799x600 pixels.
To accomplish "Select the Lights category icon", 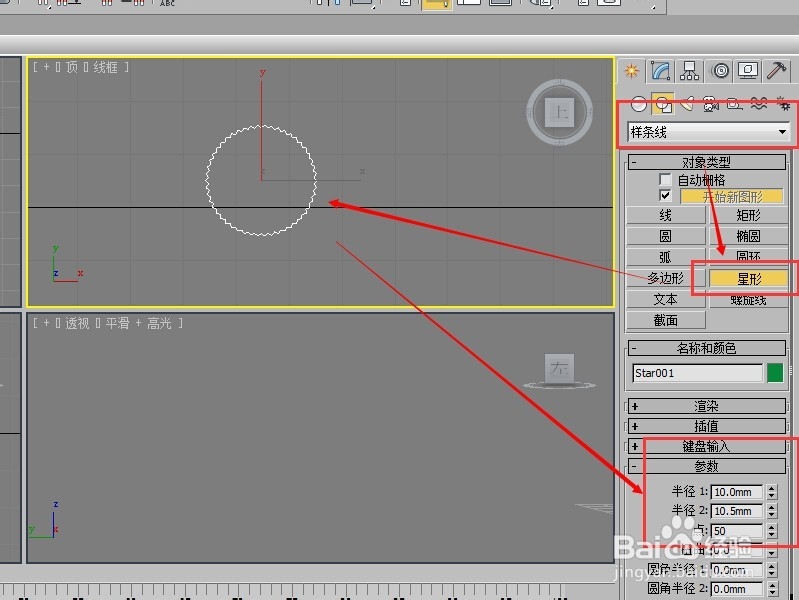I will tap(687, 104).
